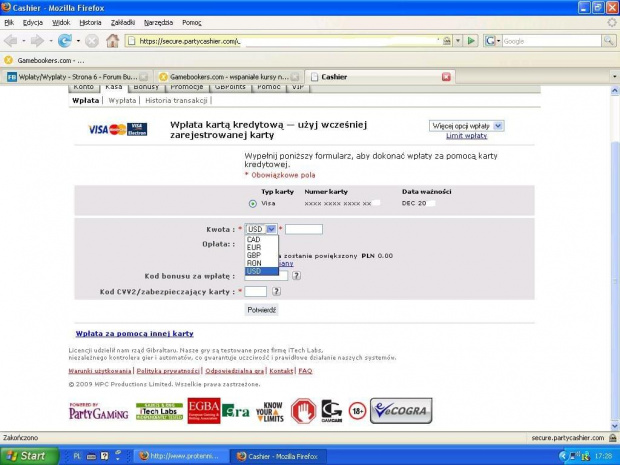Select the Visa card radio button
This screenshot has width=620, height=465.
click(x=253, y=204)
